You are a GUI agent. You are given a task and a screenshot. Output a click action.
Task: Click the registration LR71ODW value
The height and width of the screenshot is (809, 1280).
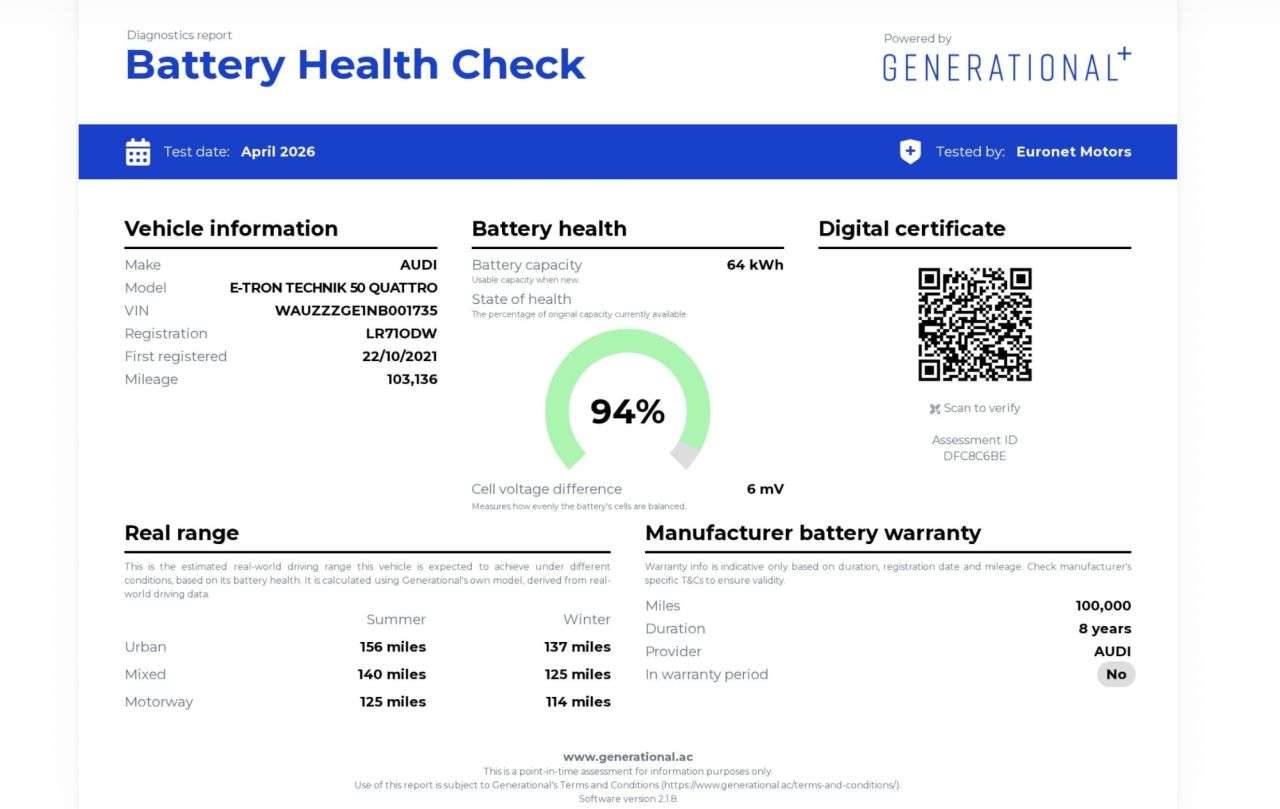click(x=401, y=333)
